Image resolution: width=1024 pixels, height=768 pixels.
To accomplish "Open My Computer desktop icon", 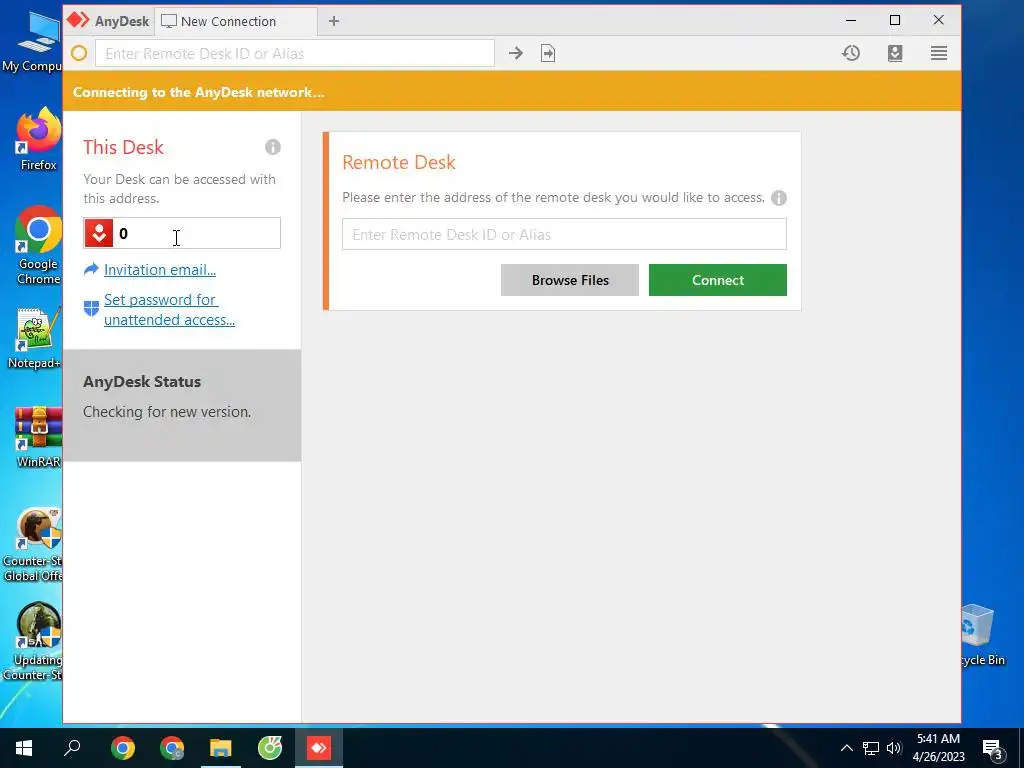I will point(33,41).
